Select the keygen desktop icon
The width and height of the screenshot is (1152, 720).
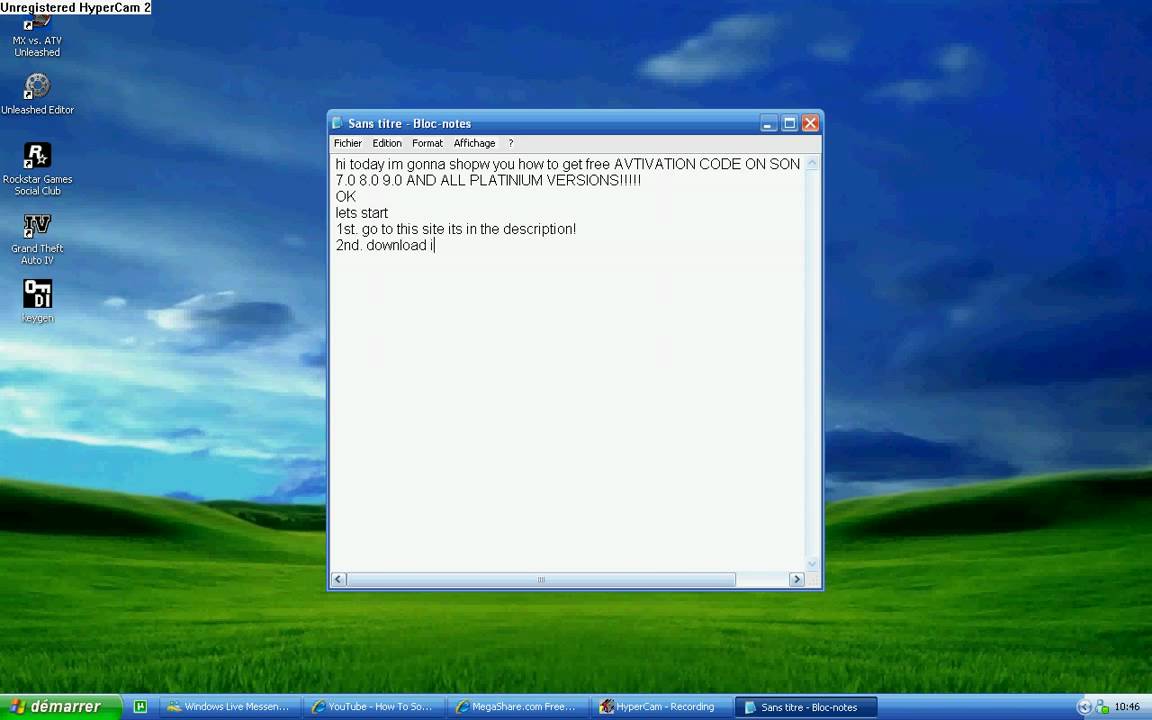point(37,301)
